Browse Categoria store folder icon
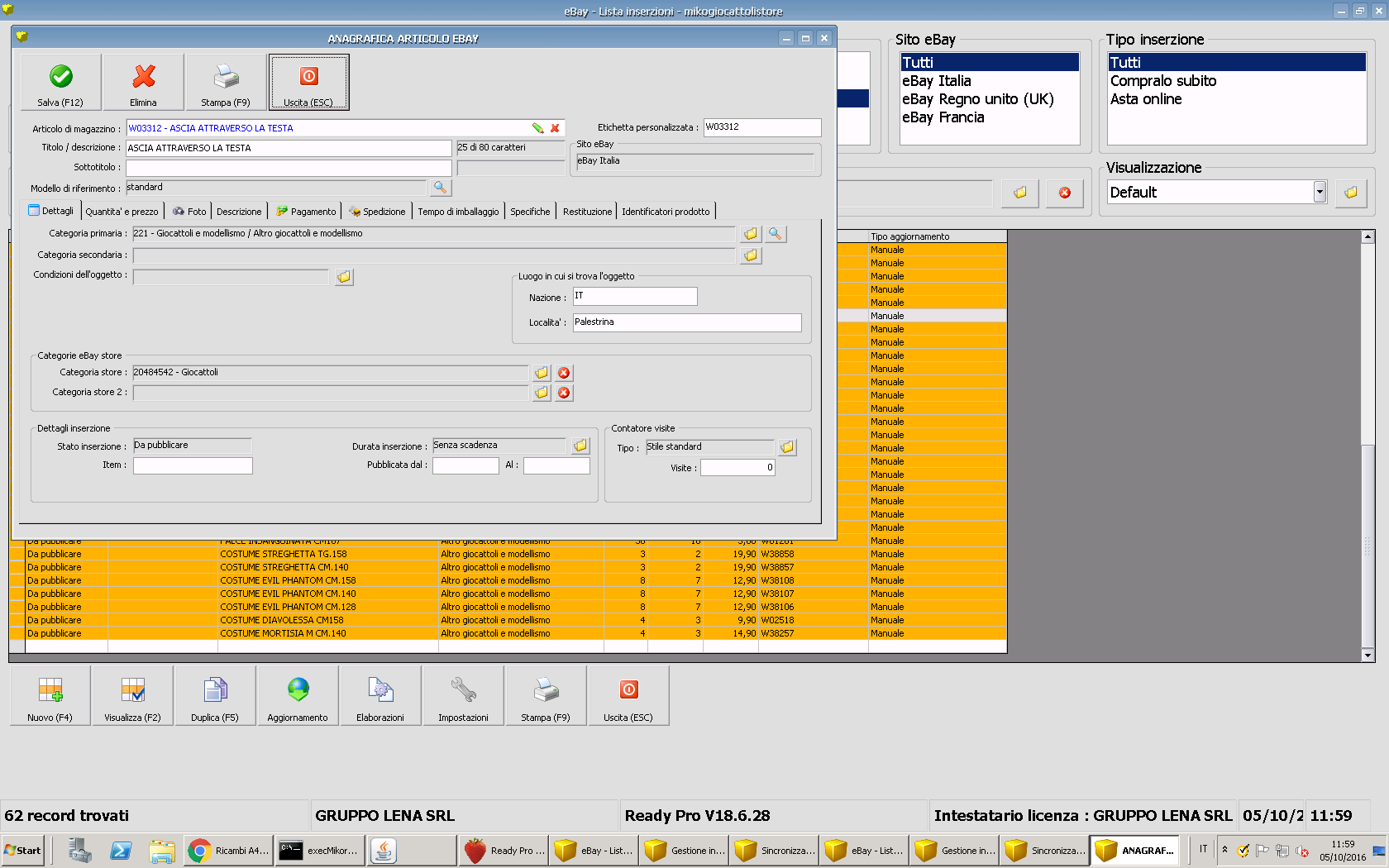1389x868 pixels. (542, 373)
